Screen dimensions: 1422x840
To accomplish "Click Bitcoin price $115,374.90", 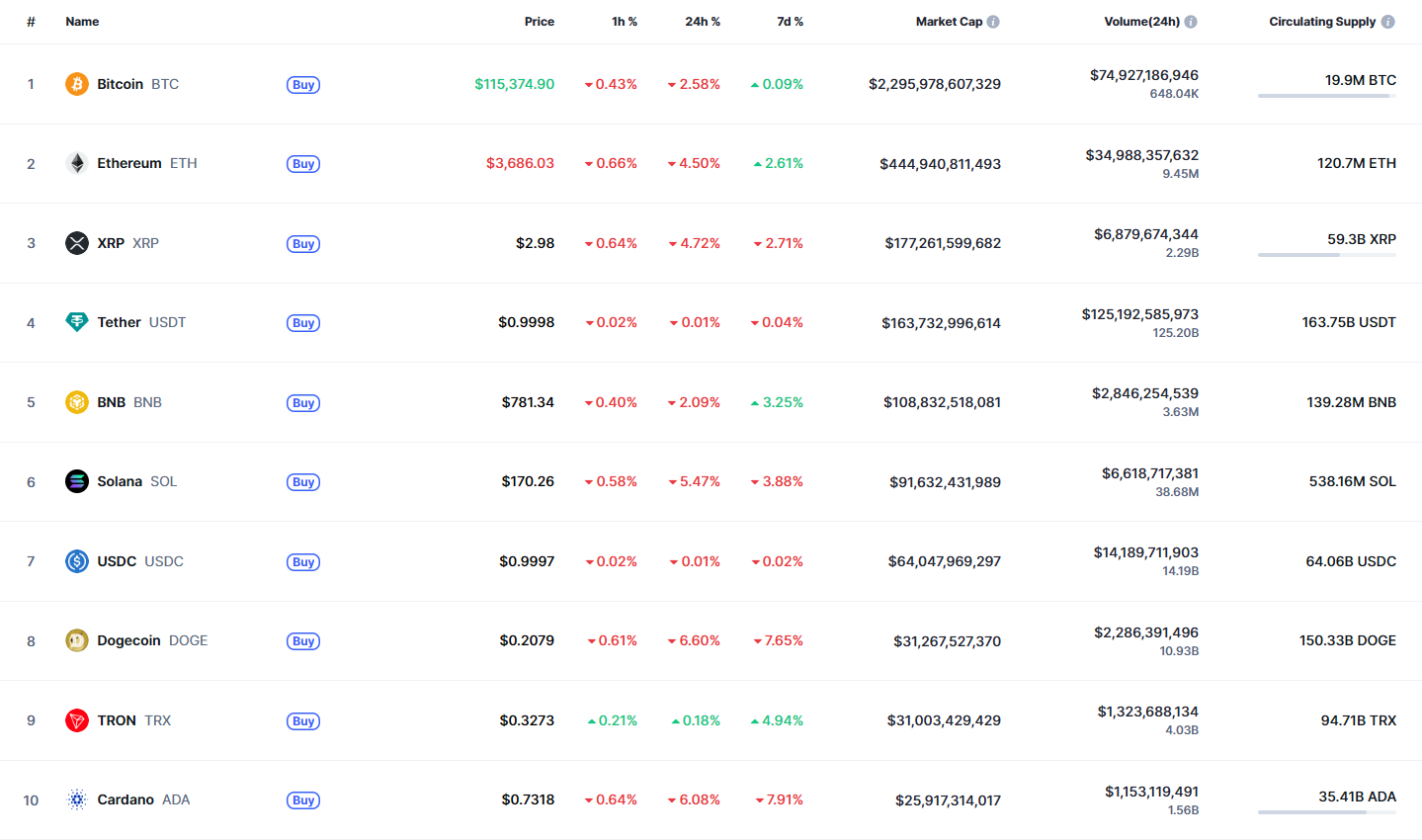I will pos(514,84).
